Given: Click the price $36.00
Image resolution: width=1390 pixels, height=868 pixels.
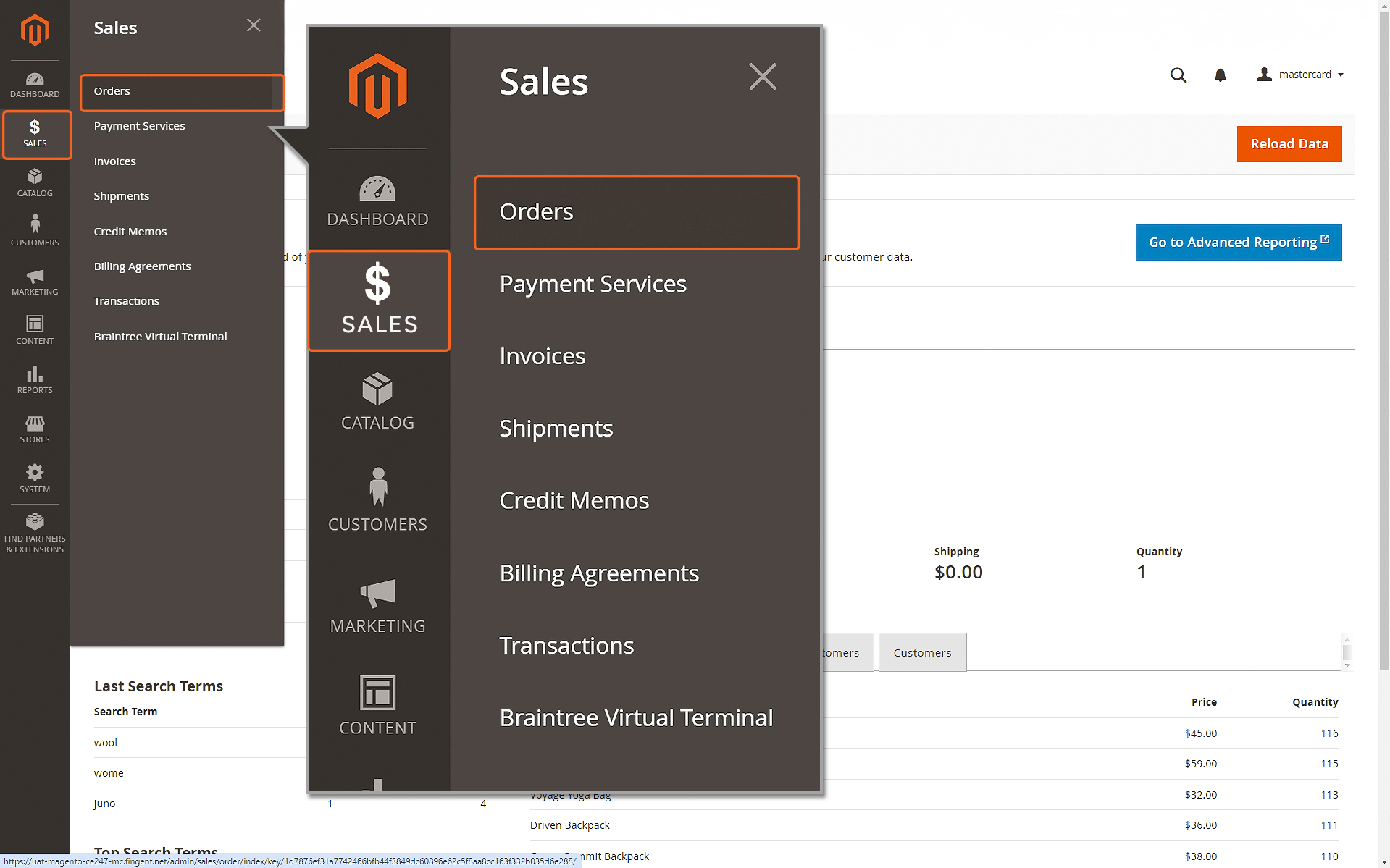Looking at the screenshot, I should click(1201, 825).
